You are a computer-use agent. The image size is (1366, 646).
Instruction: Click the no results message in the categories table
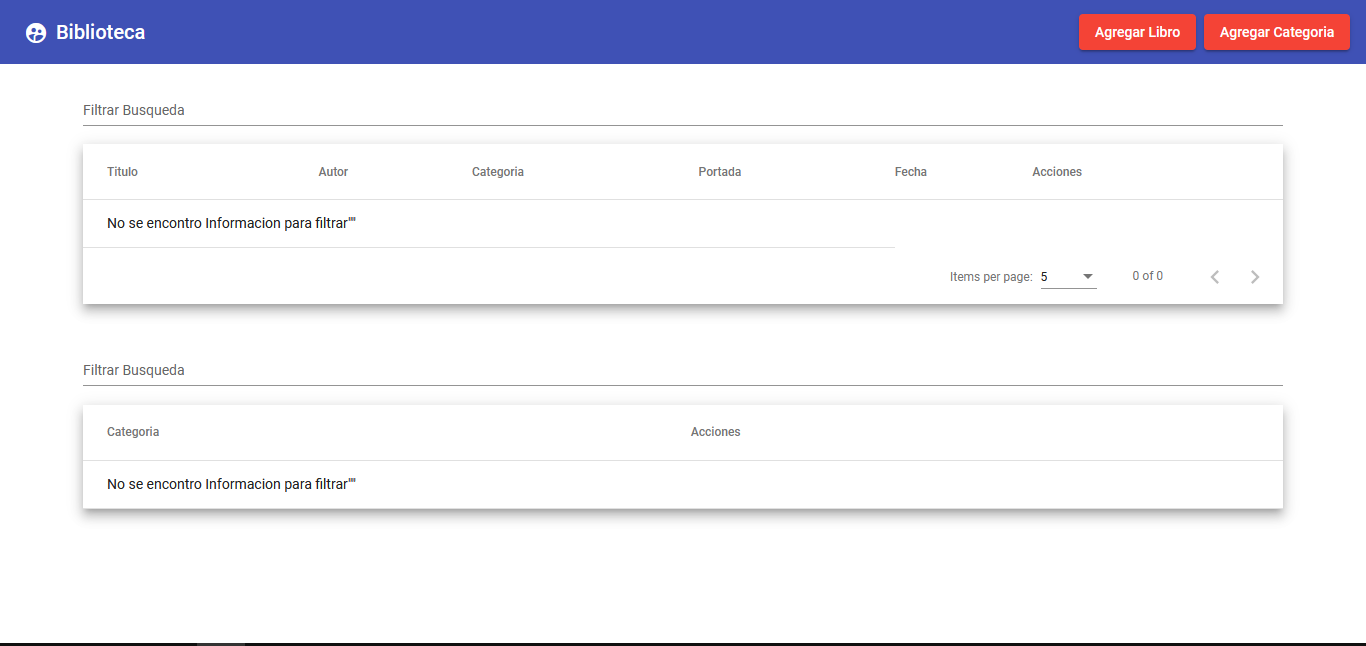pyautogui.click(x=229, y=483)
